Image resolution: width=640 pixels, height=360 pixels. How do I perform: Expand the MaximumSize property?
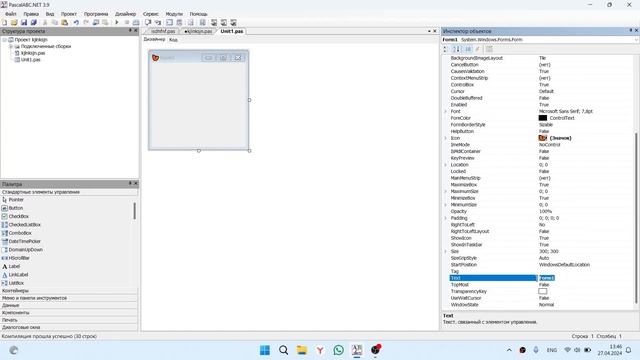445,191
